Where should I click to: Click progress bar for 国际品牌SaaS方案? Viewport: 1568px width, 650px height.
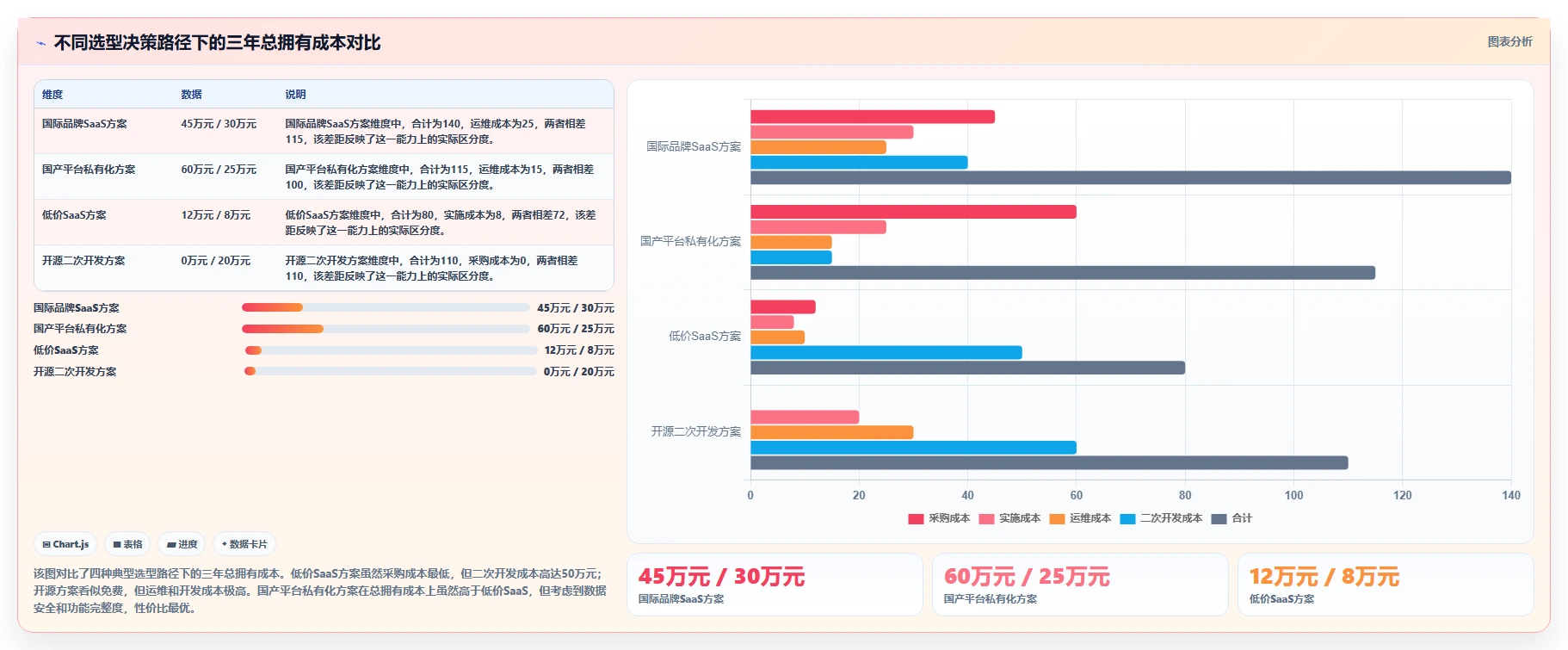pyautogui.click(x=386, y=307)
